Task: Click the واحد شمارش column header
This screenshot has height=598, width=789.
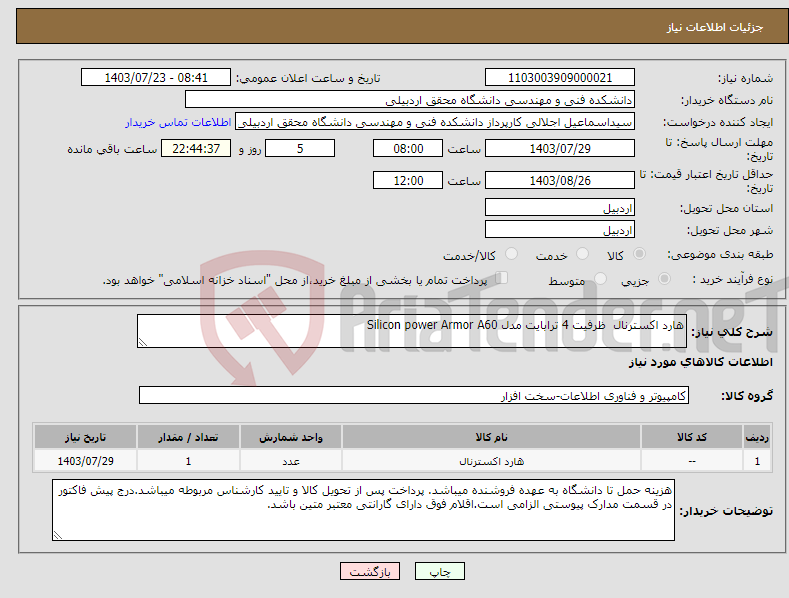Action: coord(291,437)
